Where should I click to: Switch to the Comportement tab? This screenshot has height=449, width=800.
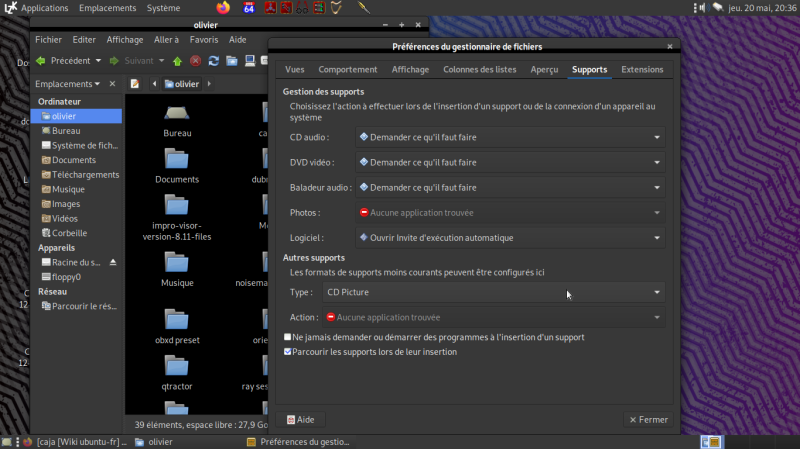click(348, 69)
